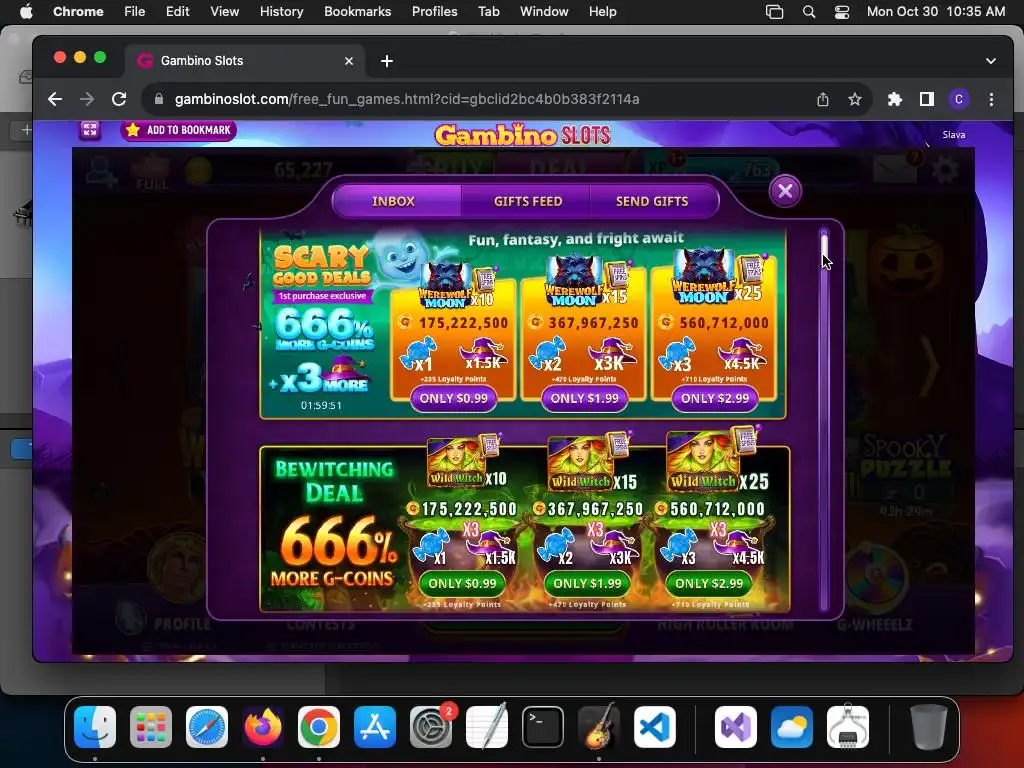This screenshot has width=1024, height=768.
Task: Open the Bookmarks menu
Action: click(357, 11)
